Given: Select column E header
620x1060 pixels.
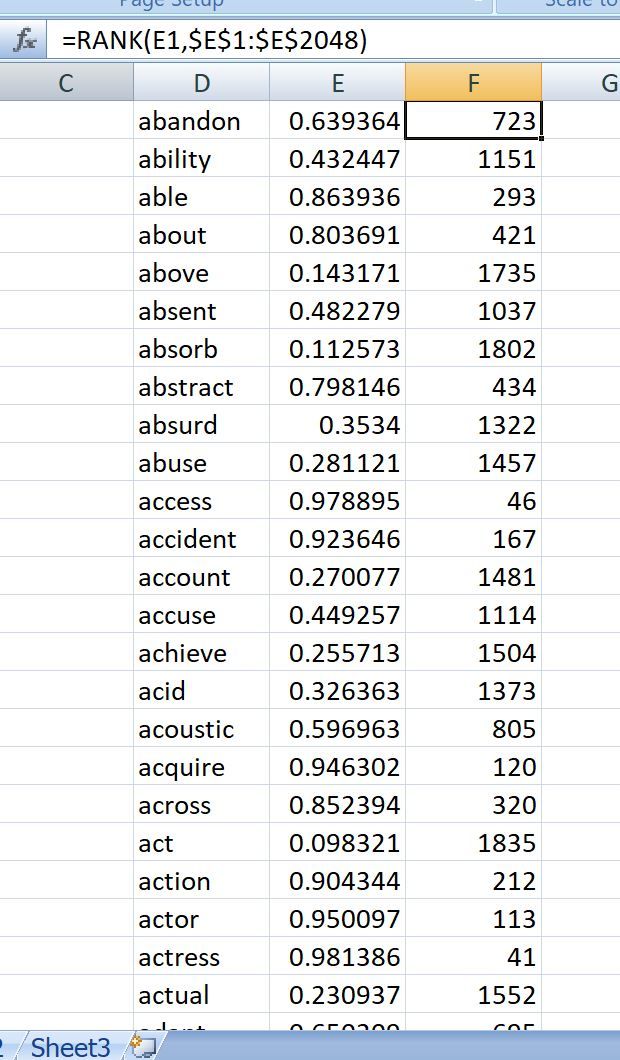Looking at the screenshot, I should (x=337, y=83).
